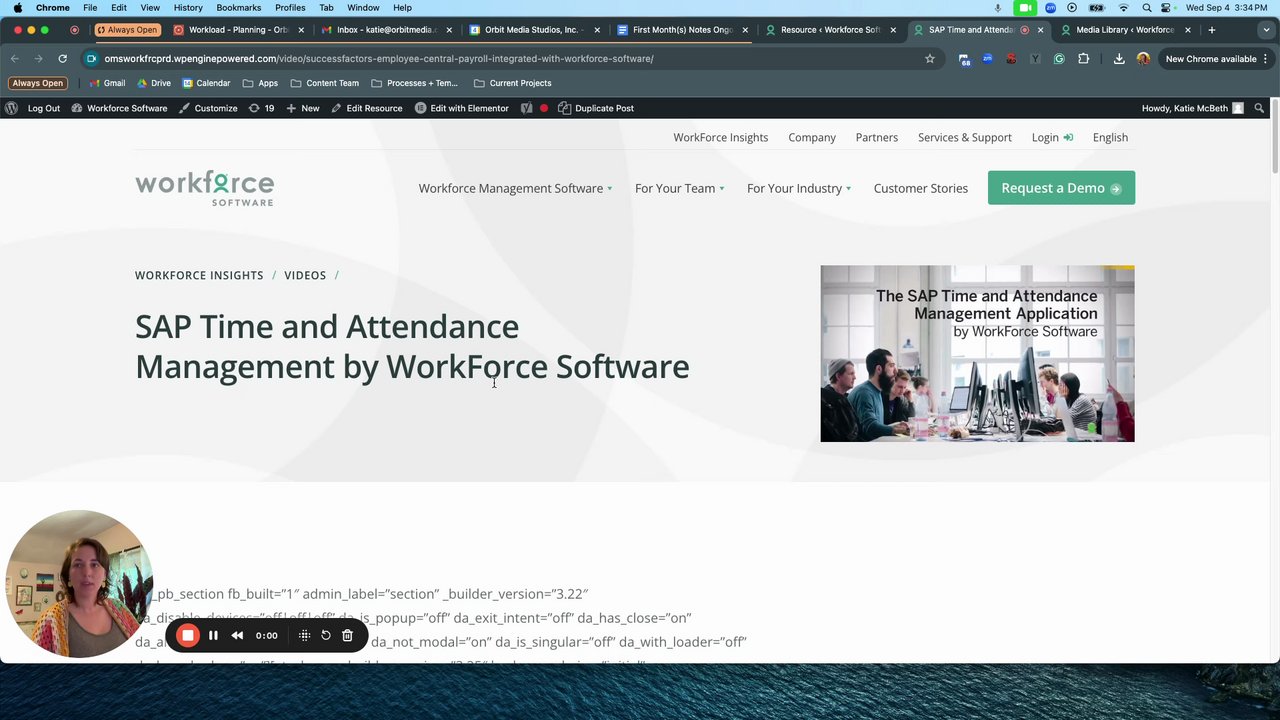Open Gmail bookmark
This screenshot has width=1280, height=720.
coord(106,83)
